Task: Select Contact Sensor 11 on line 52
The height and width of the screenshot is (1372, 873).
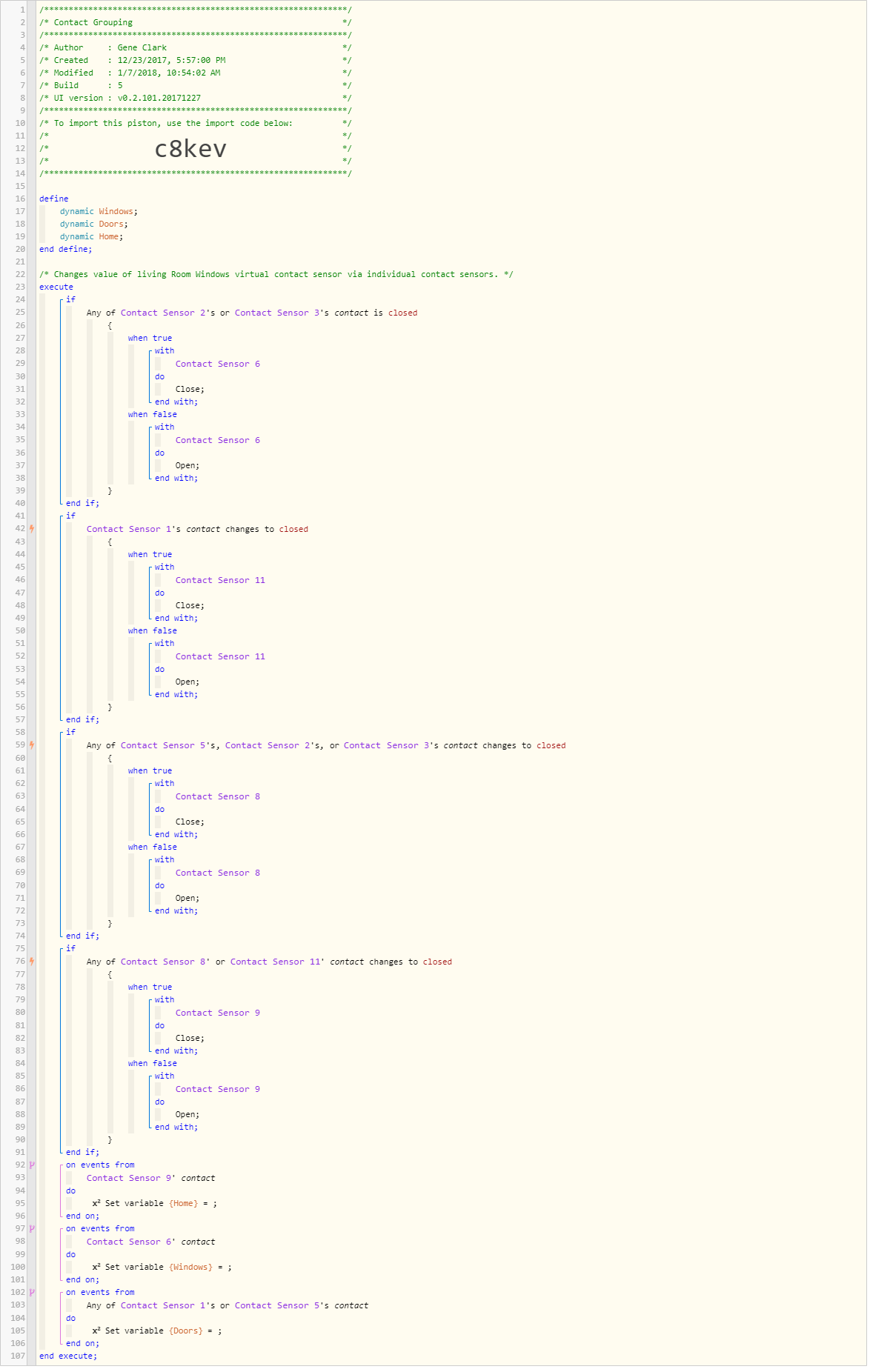Action: (220, 656)
